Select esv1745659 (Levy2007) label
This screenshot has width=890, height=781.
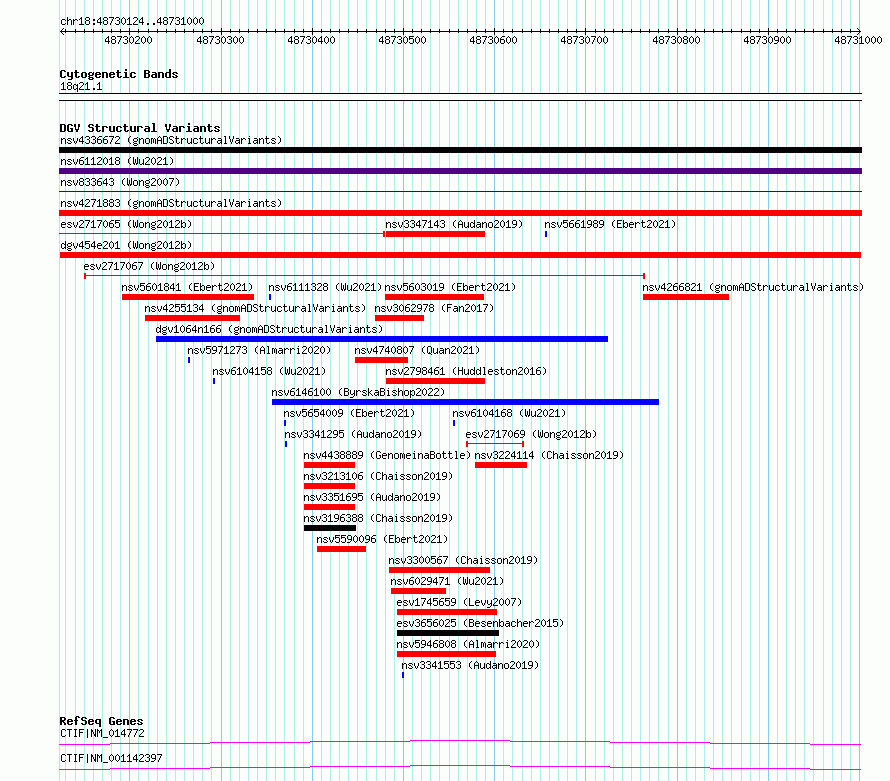[459, 602]
